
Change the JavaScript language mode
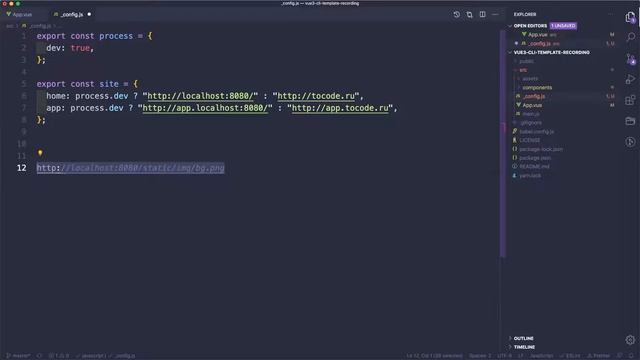pyautogui.click(x=541, y=356)
